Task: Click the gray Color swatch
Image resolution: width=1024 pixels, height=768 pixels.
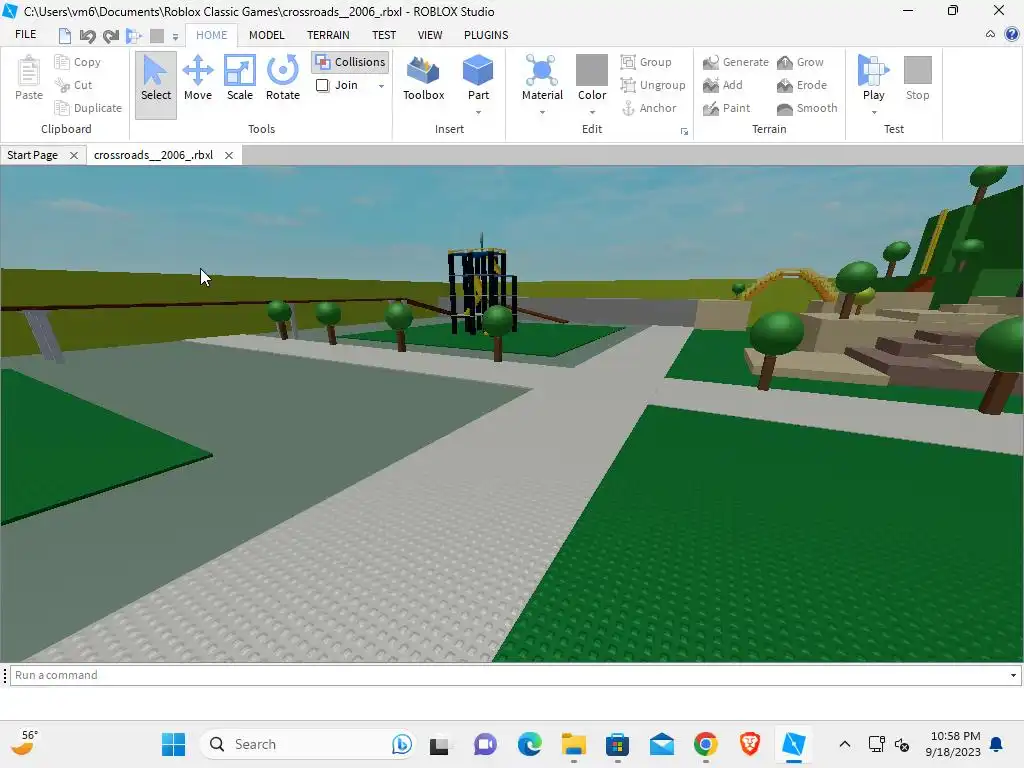Action: tap(592, 70)
